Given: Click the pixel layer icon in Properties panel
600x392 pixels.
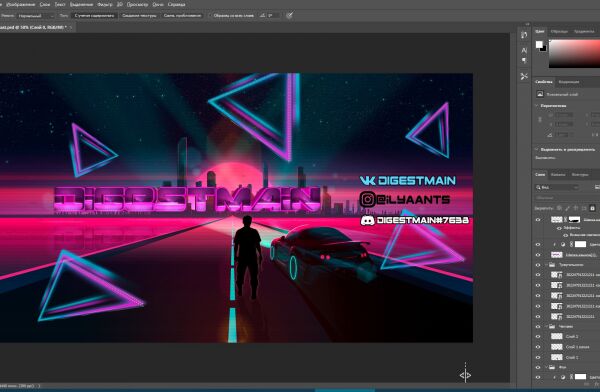Looking at the screenshot, I should click(540, 94).
